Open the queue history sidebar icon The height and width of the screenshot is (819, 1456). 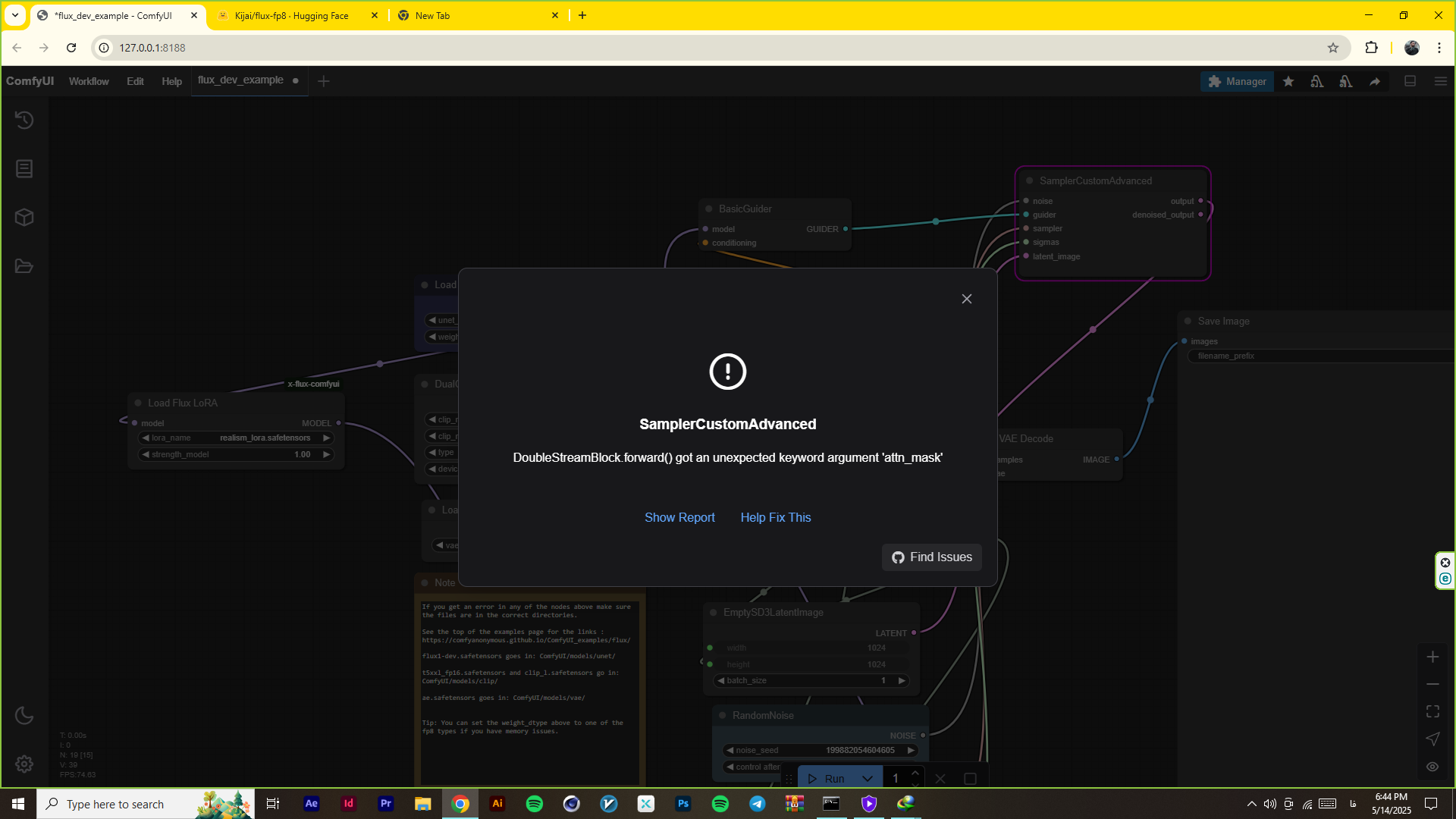[x=24, y=120]
